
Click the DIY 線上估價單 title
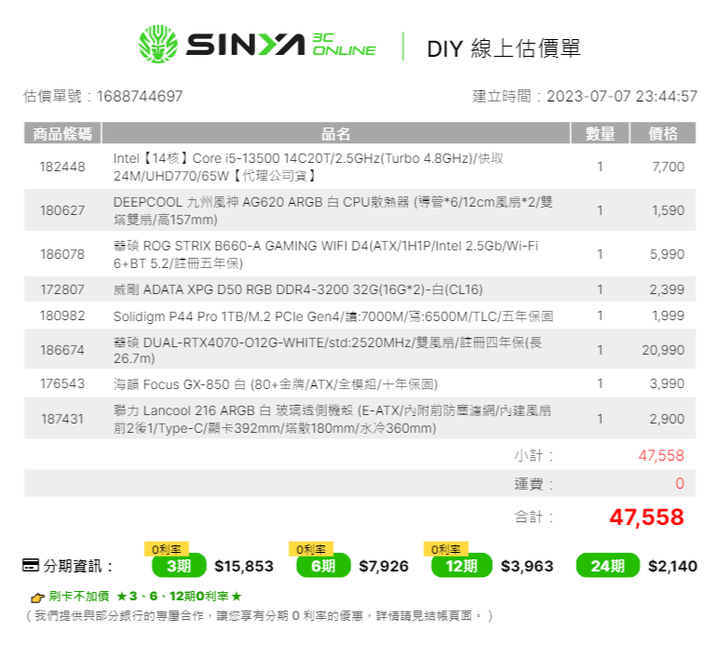504,48
